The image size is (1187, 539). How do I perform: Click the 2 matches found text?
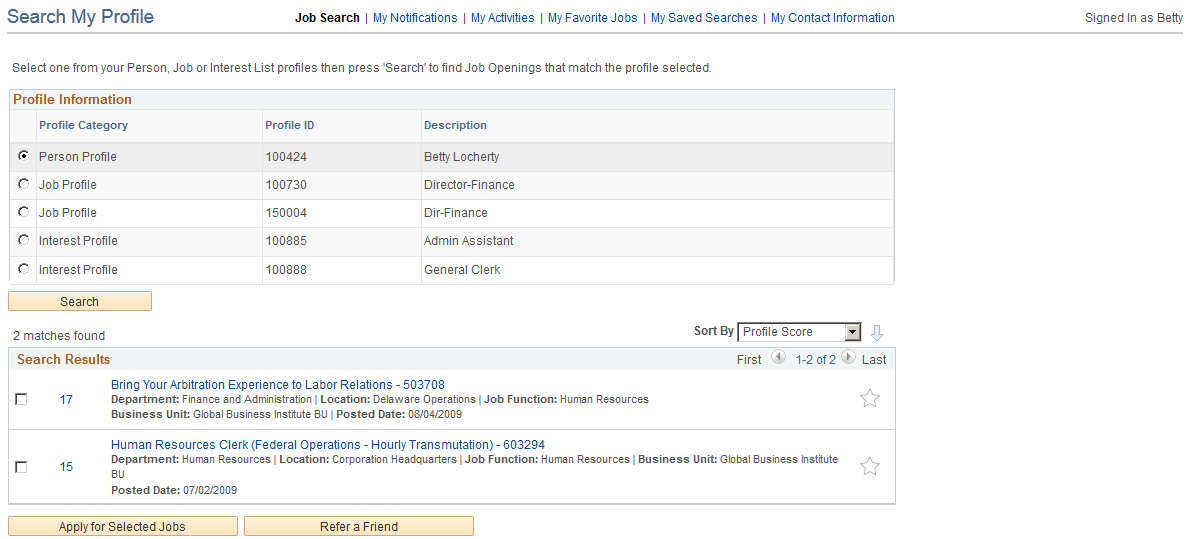(x=59, y=335)
